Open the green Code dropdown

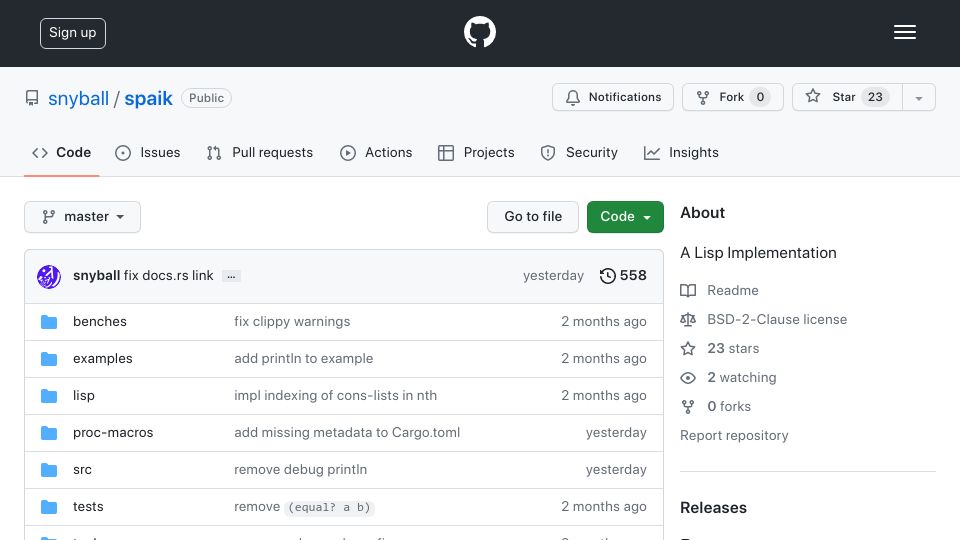[x=625, y=217]
